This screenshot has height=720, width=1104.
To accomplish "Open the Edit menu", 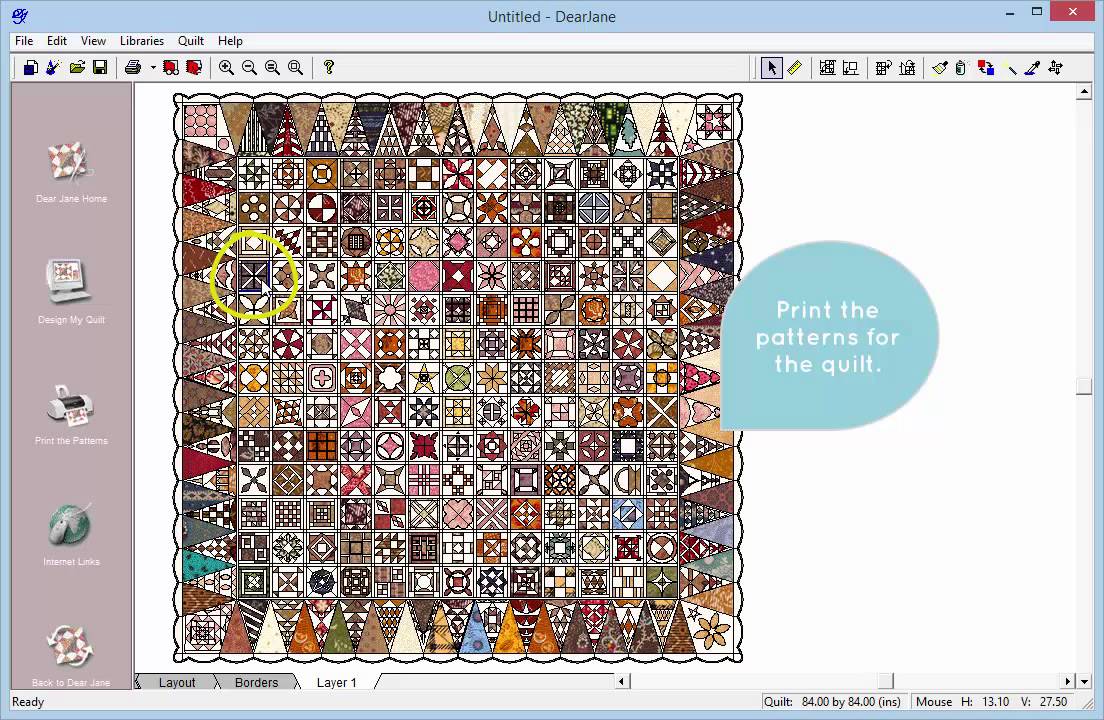I will (57, 41).
